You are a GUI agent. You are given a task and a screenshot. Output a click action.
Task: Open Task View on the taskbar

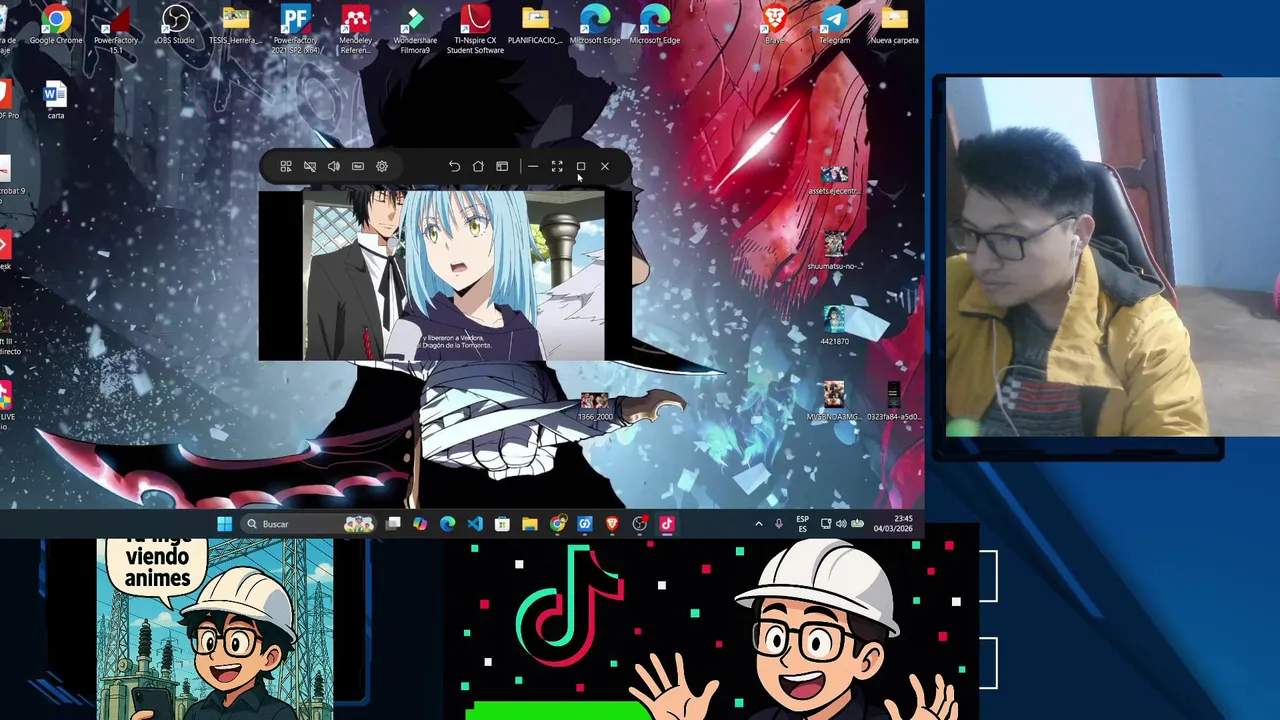(x=393, y=524)
